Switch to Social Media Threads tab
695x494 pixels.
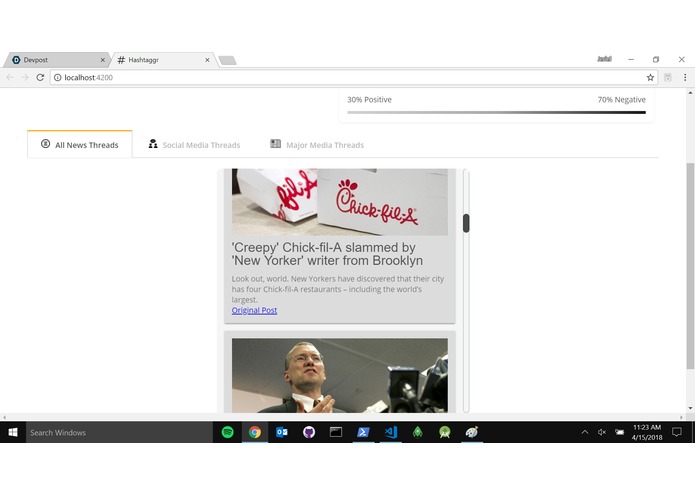pos(194,144)
